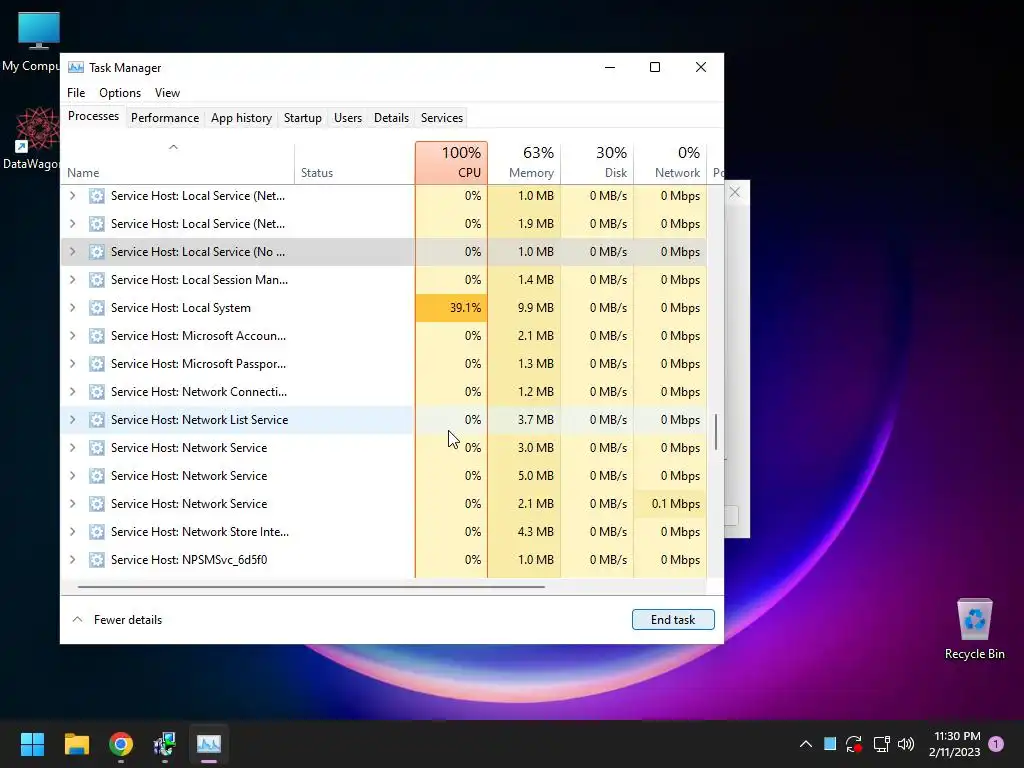Sort processes by Network column
The height and width of the screenshot is (768, 1024).
pos(670,163)
